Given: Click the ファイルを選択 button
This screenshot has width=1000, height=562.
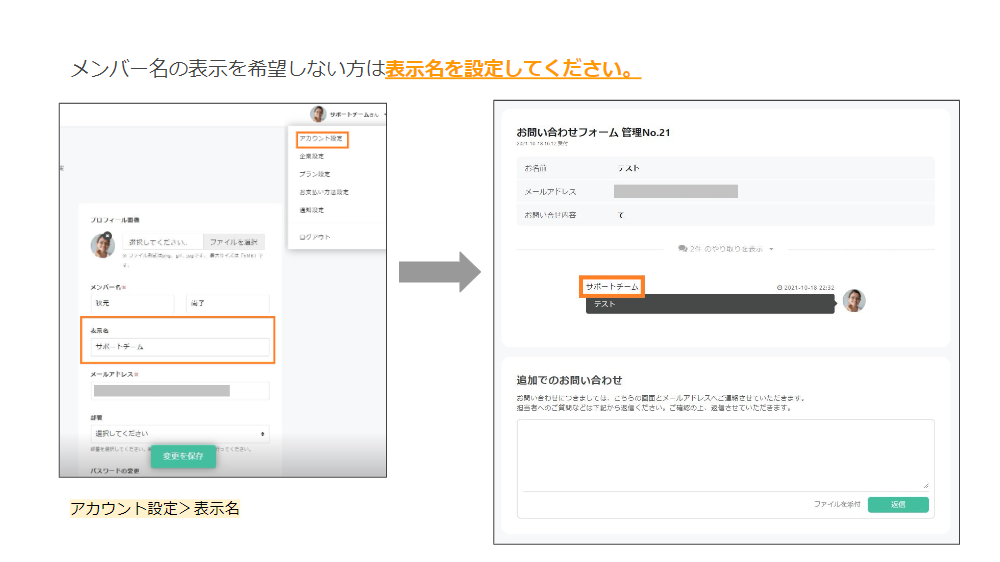Looking at the screenshot, I should point(233,242).
